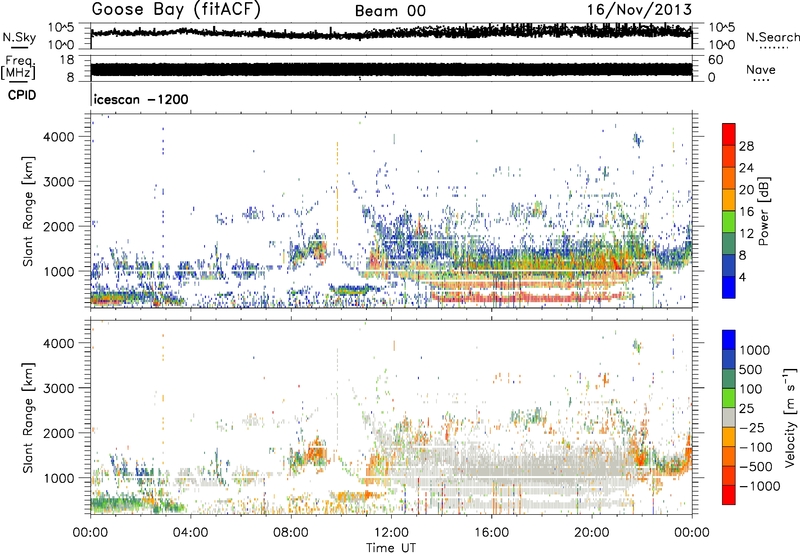Click the CPID label

tap(22, 95)
